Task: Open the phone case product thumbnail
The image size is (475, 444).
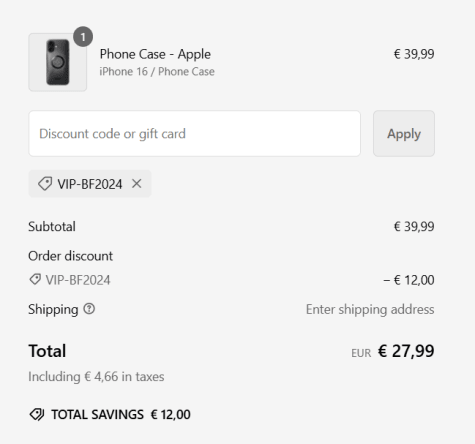Action: [58, 62]
